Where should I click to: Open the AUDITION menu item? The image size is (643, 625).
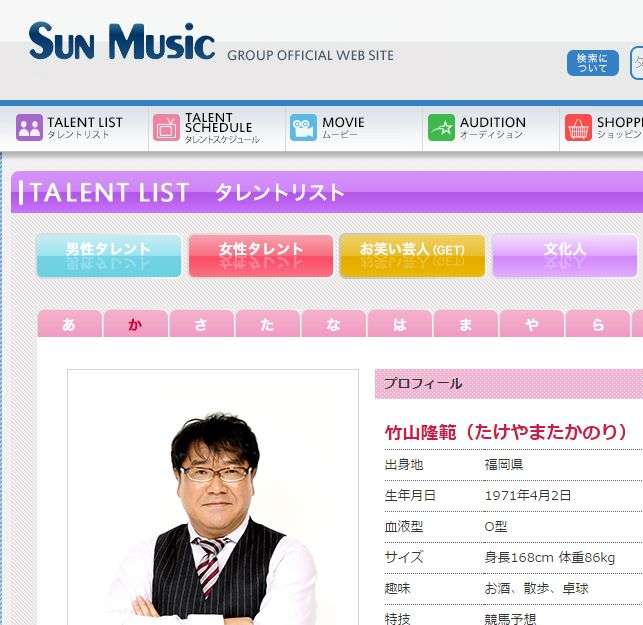click(x=492, y=128)
